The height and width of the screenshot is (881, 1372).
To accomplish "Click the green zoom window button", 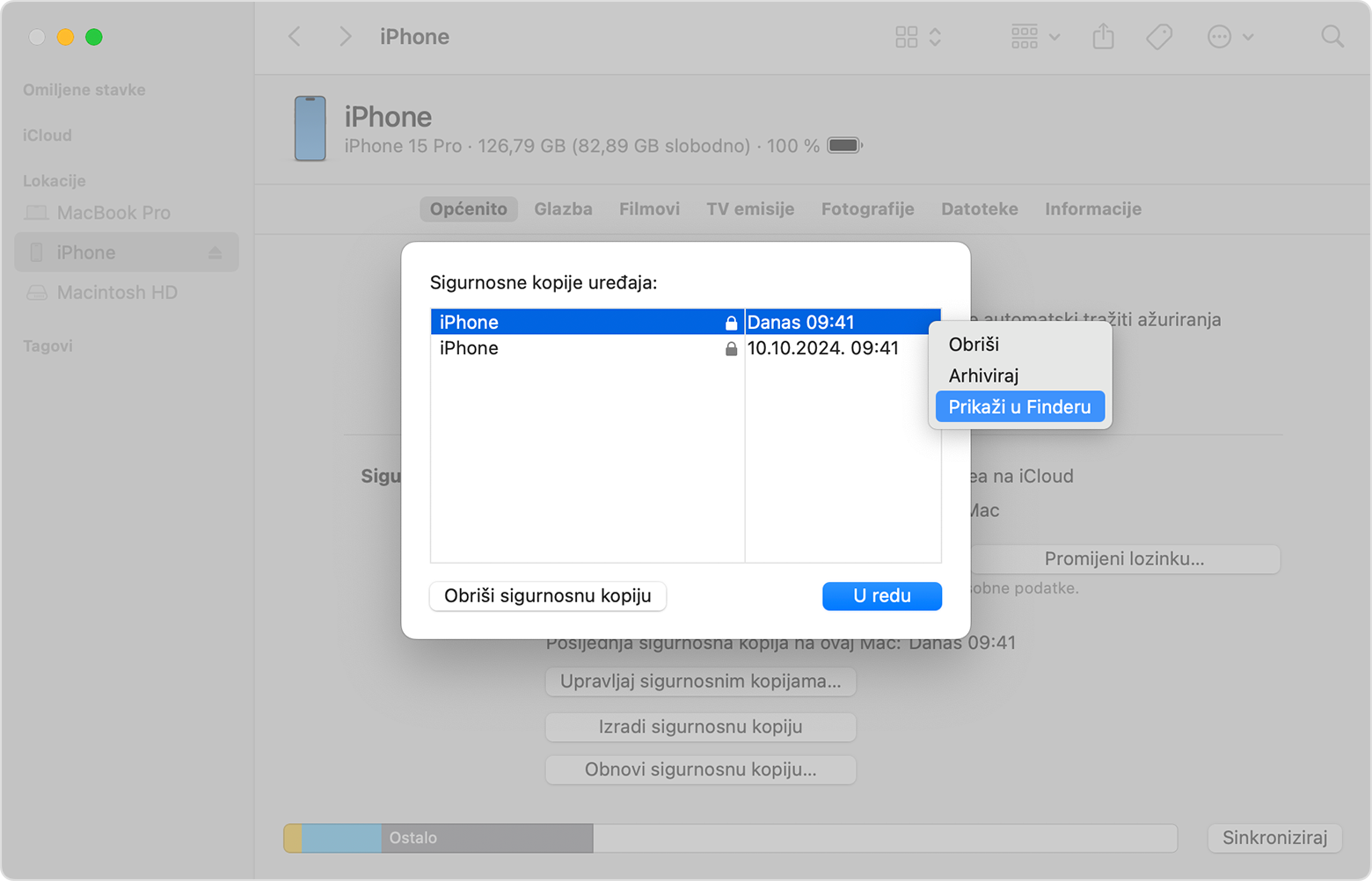I will [94, 37].
